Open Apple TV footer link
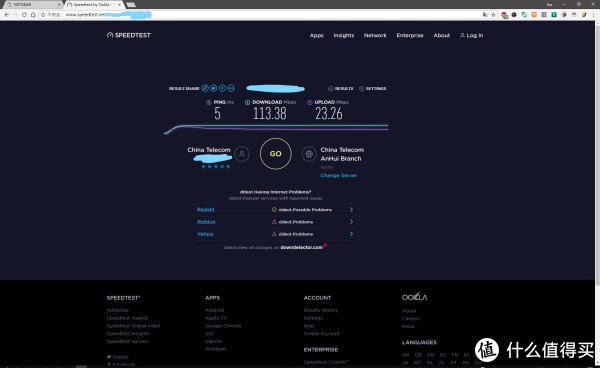600x368 pixels. [x=216, y=318]
